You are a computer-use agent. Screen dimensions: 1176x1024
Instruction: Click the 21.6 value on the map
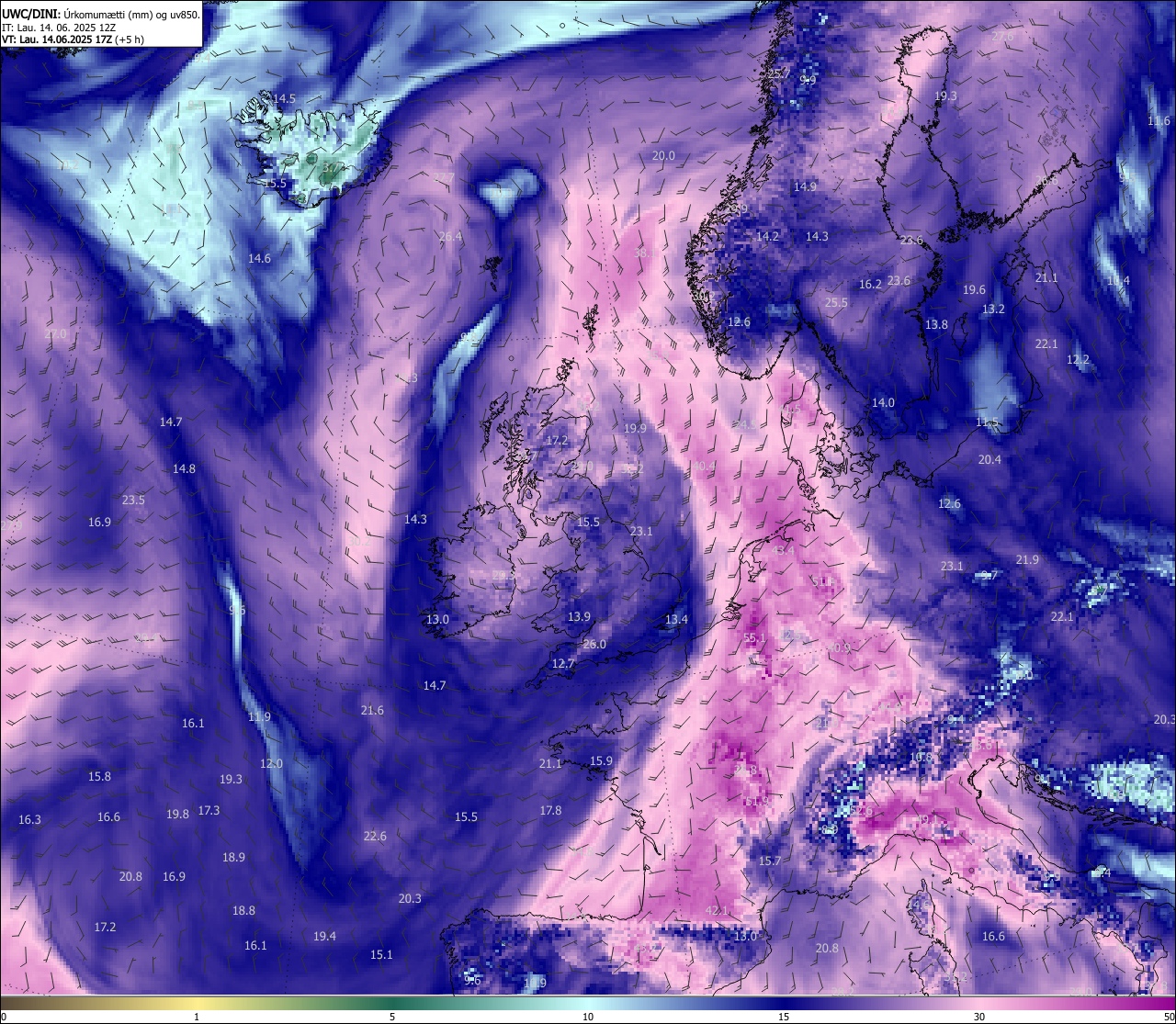[x=372, y=711]
